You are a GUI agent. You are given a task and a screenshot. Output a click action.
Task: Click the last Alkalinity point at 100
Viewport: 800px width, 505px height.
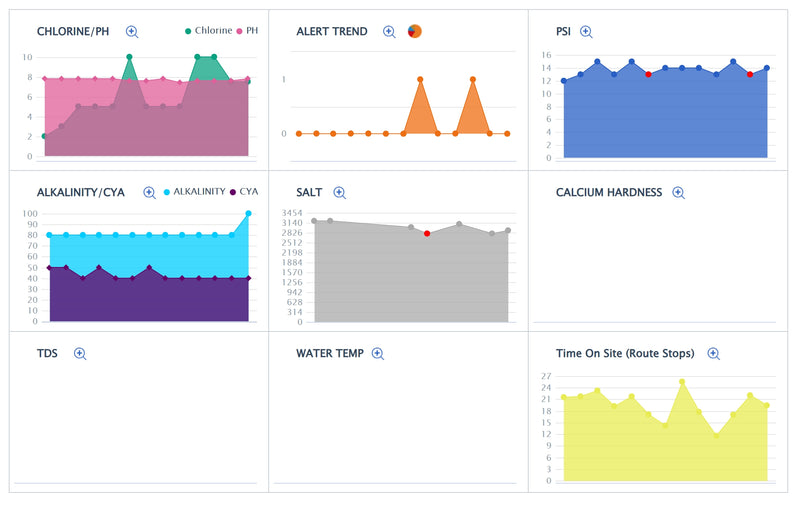pos(248,213)
